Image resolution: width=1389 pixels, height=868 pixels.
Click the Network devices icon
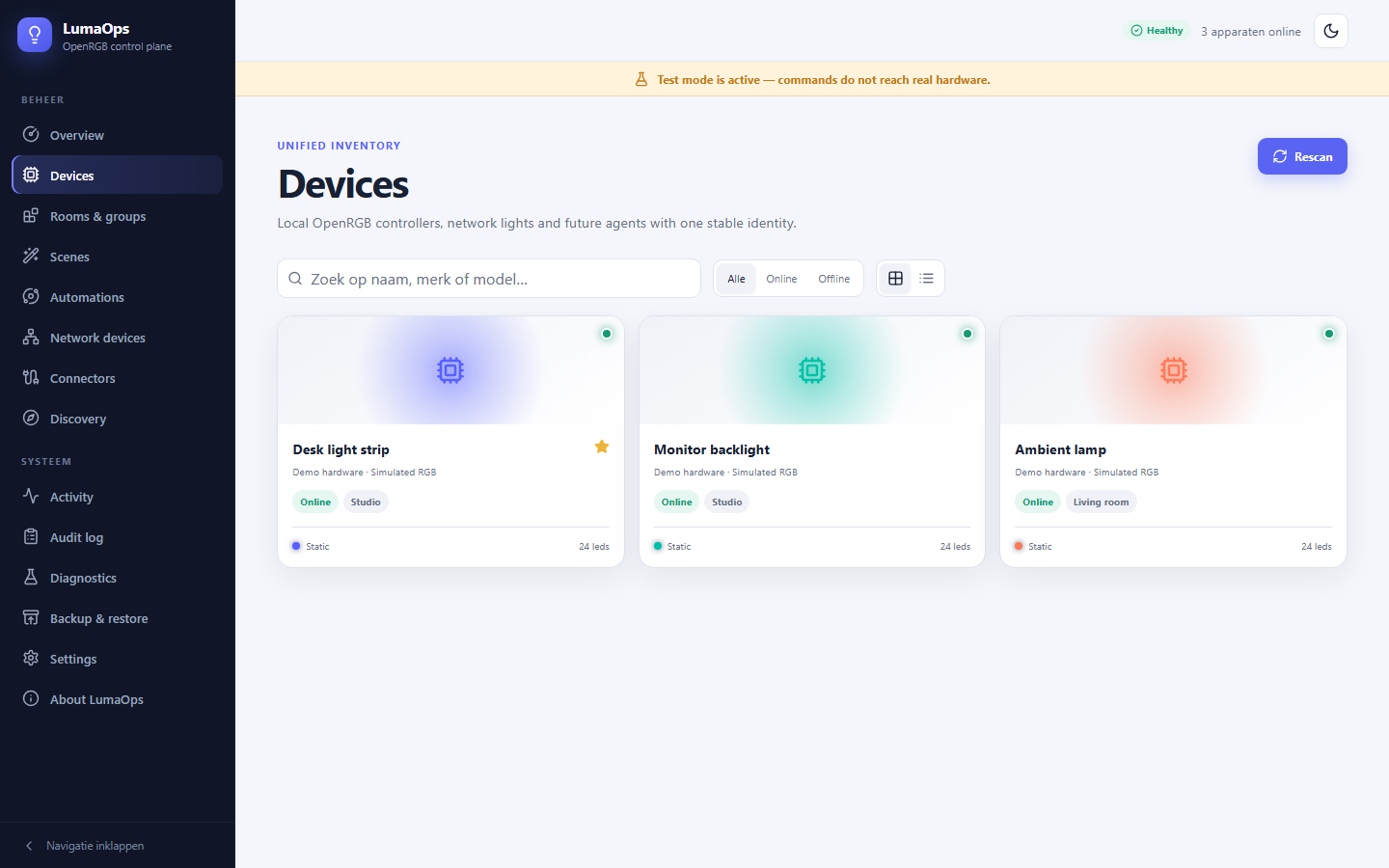(31, 338)
